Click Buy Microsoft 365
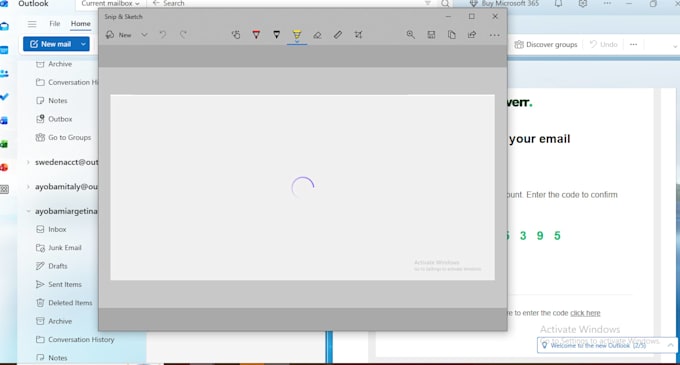 click(505, 3)
